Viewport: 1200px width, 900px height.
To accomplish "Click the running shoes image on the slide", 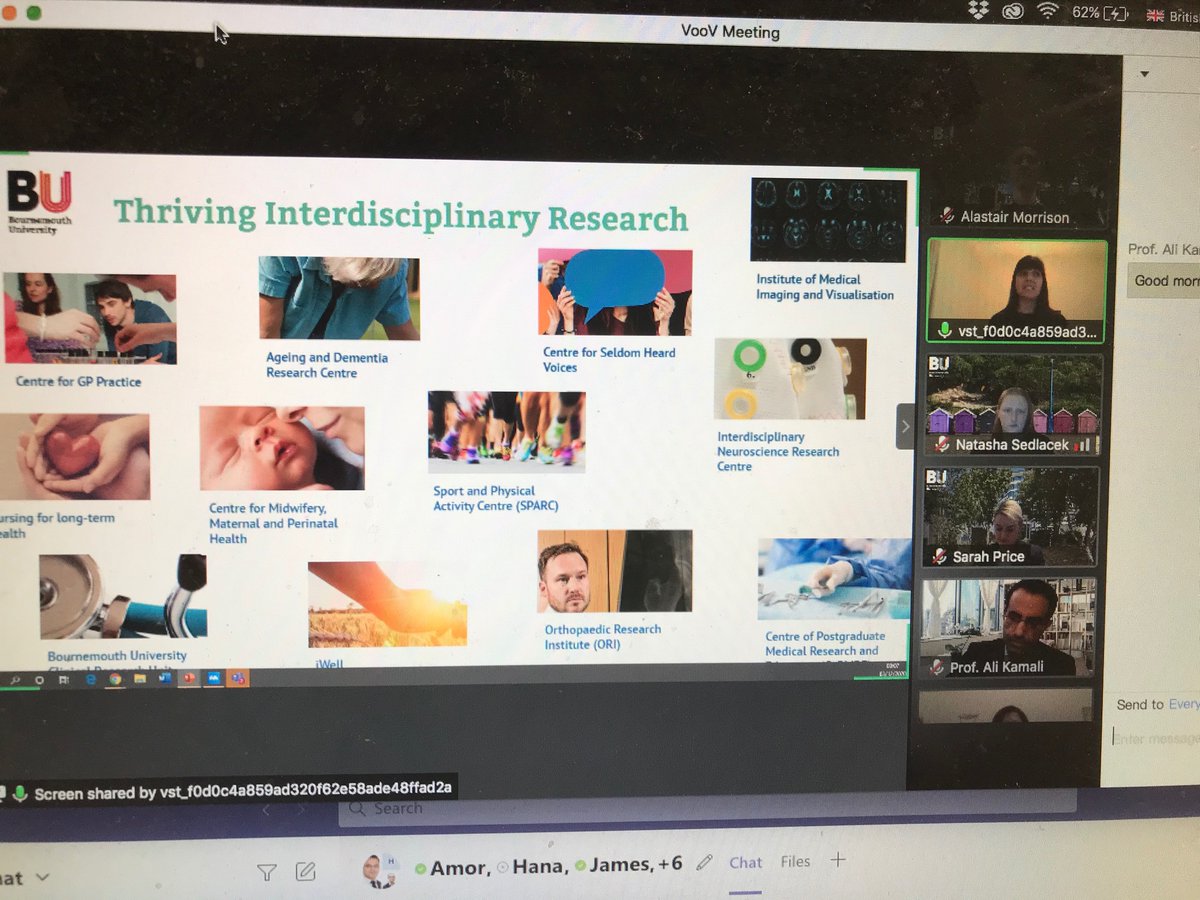I will (507, 431).
